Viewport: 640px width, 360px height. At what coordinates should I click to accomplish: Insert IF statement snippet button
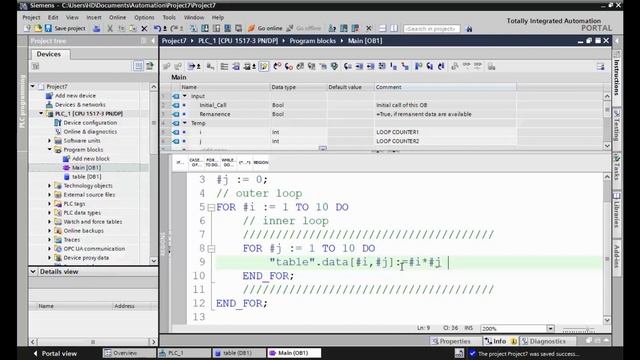[x=180, y=162]
